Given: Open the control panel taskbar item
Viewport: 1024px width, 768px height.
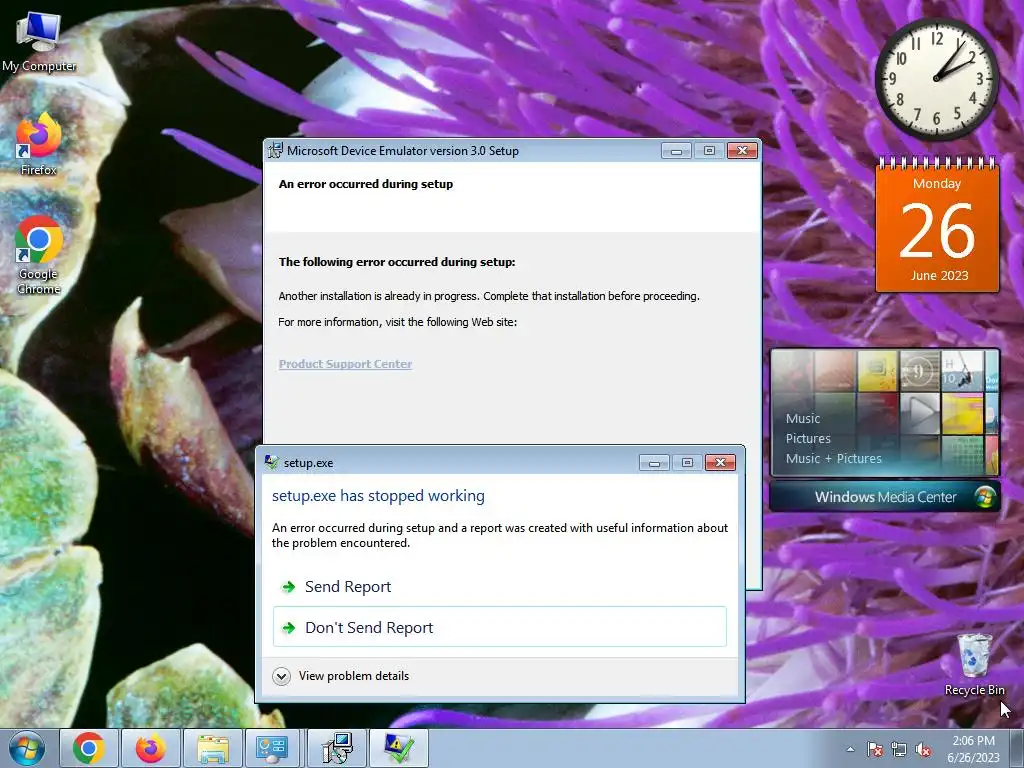Looking at the screenshot, I should coord(272,748).
